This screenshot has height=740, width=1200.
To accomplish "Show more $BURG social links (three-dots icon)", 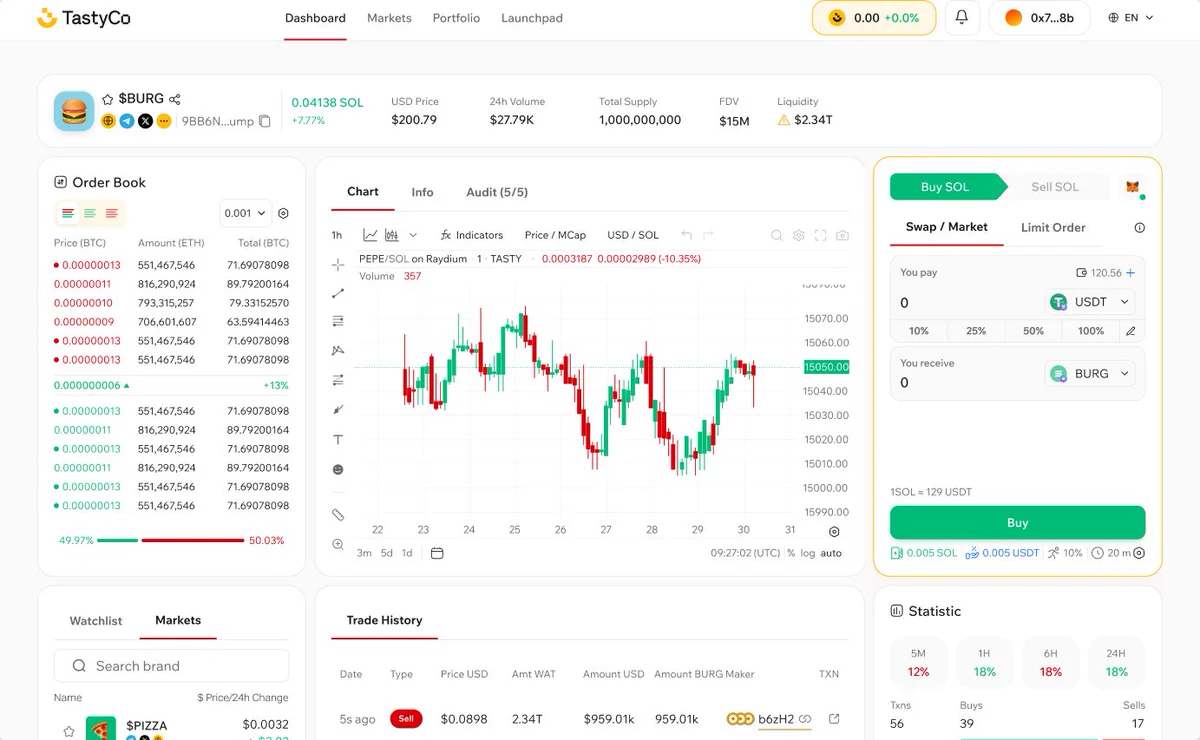I will point(164,121).
